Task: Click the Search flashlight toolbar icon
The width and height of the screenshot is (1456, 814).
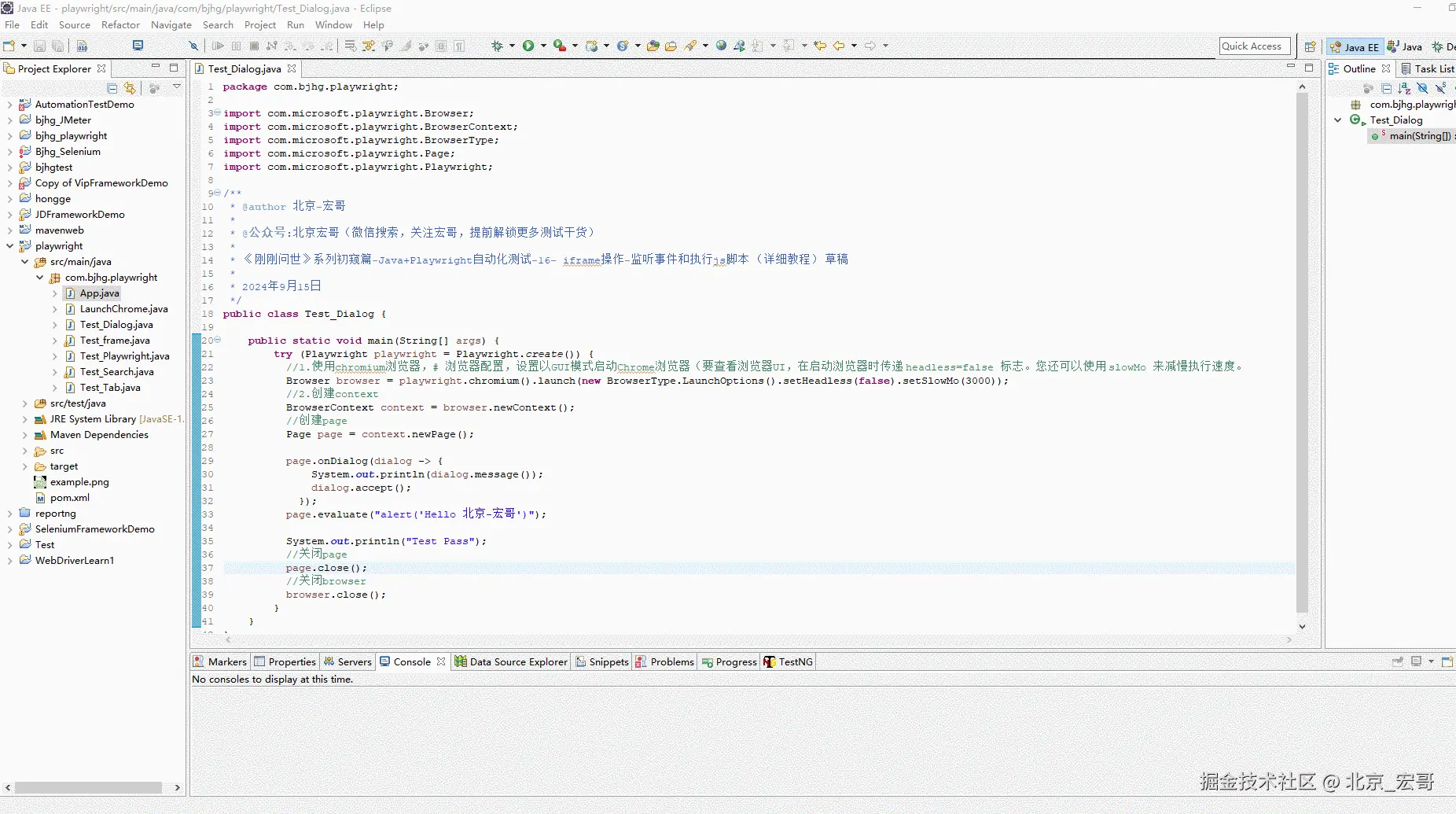Action: point(691,46)
